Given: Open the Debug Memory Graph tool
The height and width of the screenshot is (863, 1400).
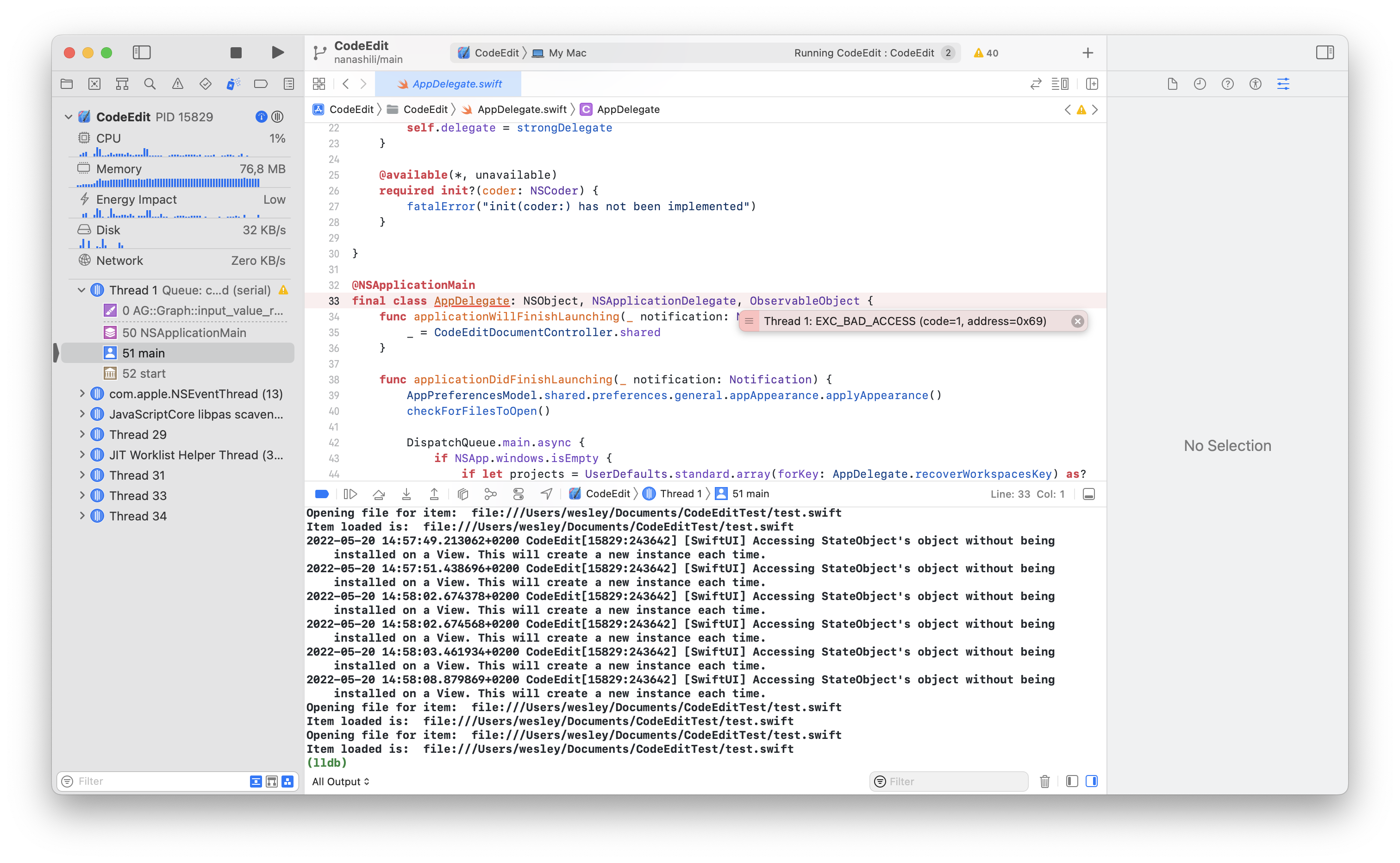Looking at the screenshot, I should pyautogui.click(x=490, y=494).
